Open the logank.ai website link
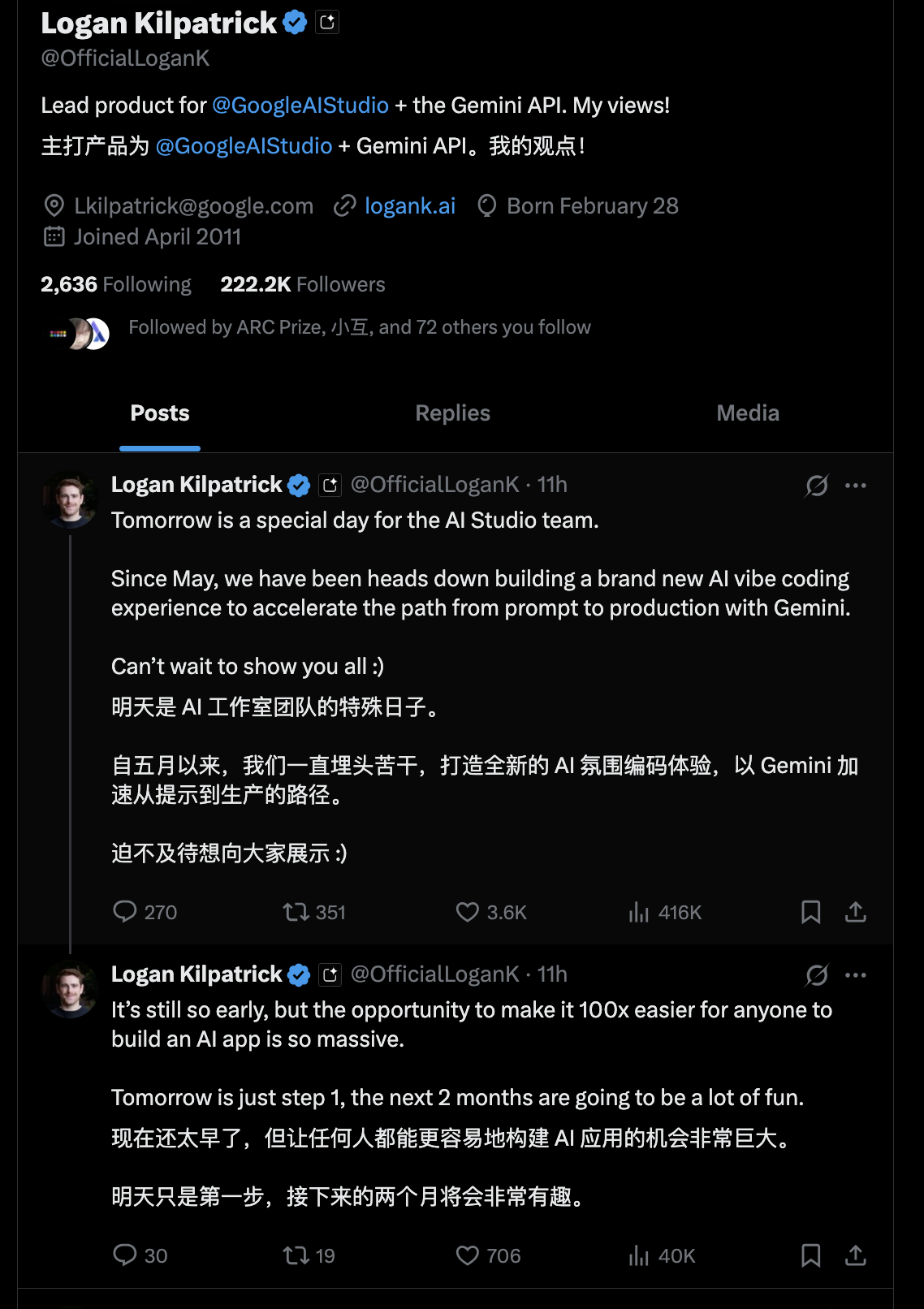Viewport: 924px width, 1309px height. pos(409,206)
